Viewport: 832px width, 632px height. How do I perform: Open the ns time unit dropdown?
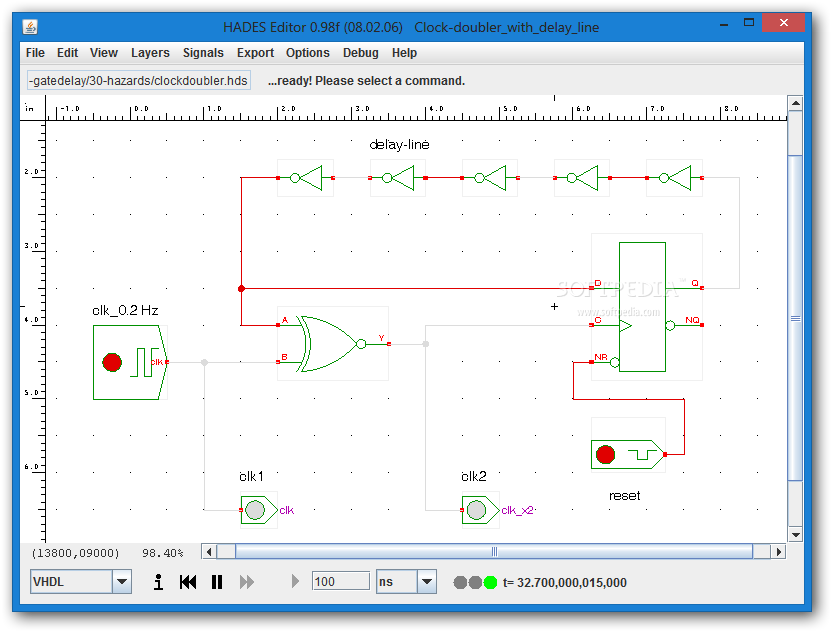427,582
